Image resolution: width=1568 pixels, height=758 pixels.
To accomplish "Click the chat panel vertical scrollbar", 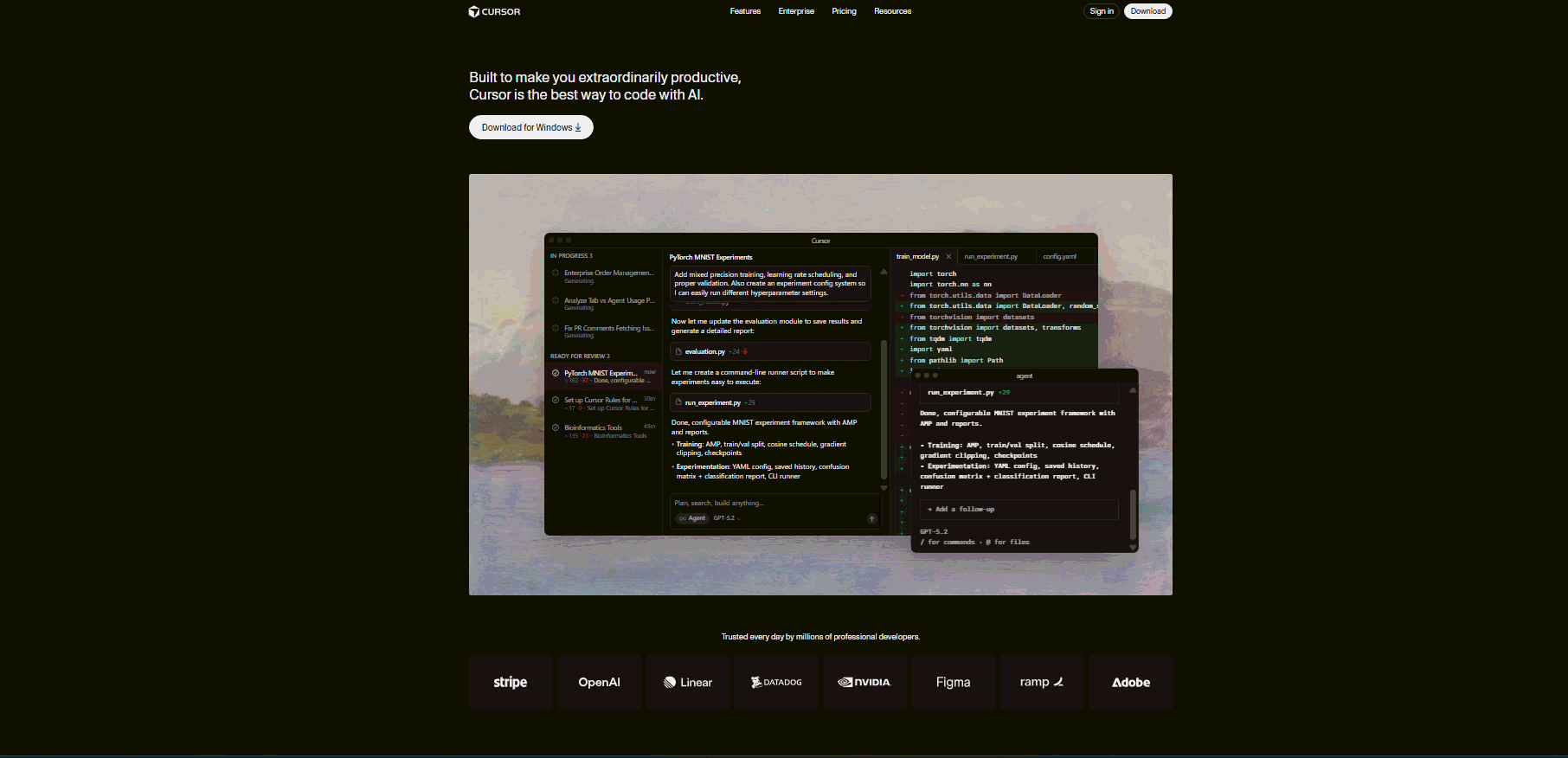I will (x=884, y=409).
